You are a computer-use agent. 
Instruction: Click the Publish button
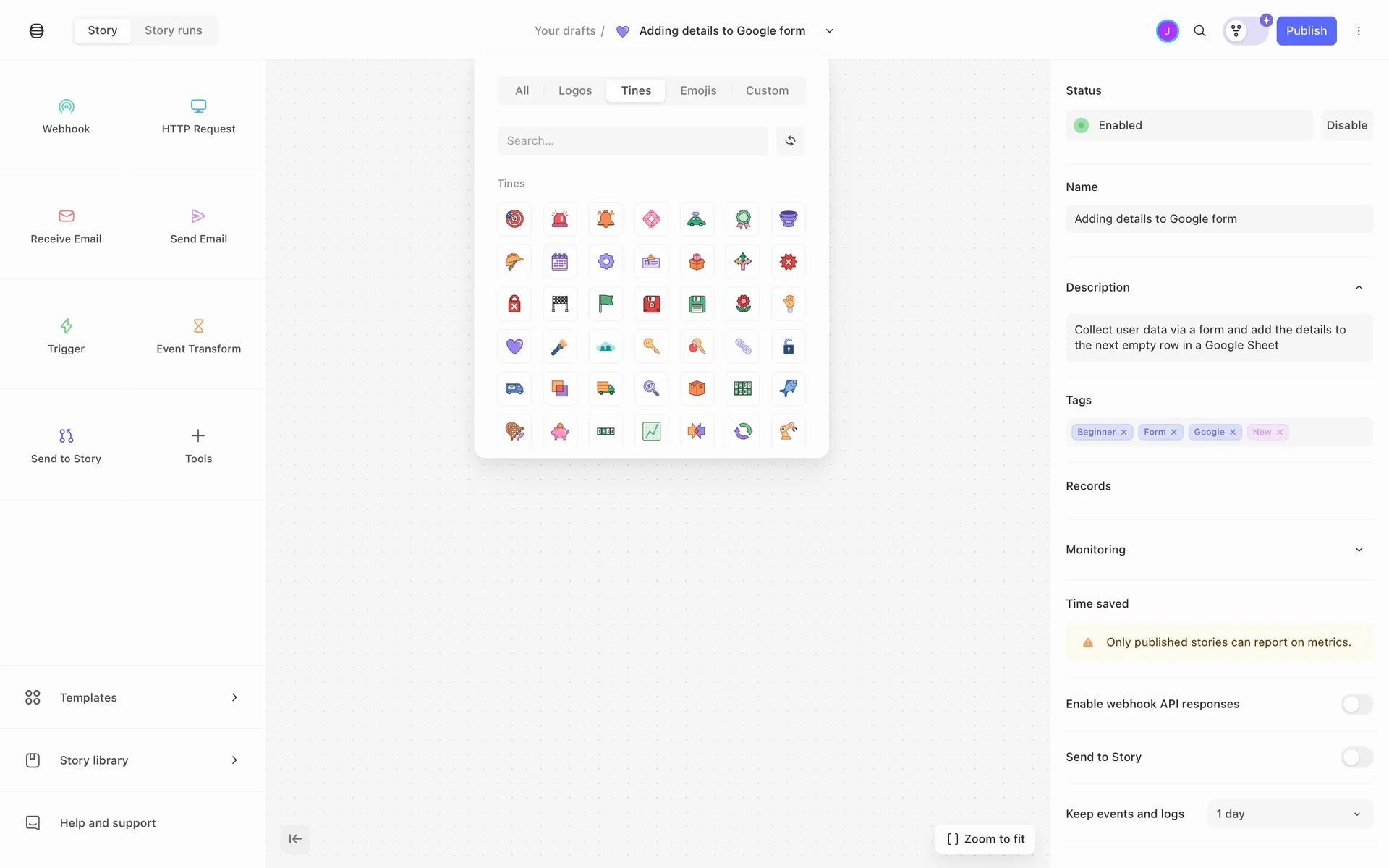[1306, 31]
